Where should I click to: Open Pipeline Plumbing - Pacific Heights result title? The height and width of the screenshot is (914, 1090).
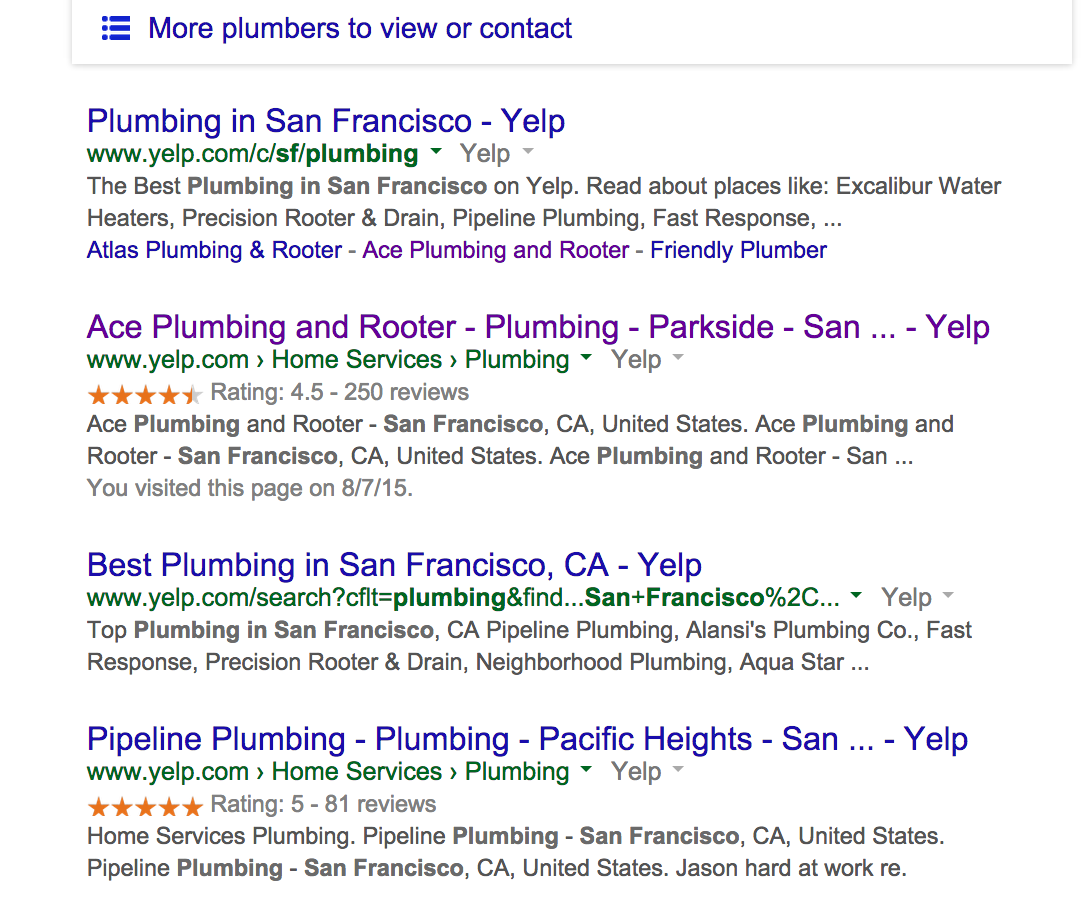(527, 739)
